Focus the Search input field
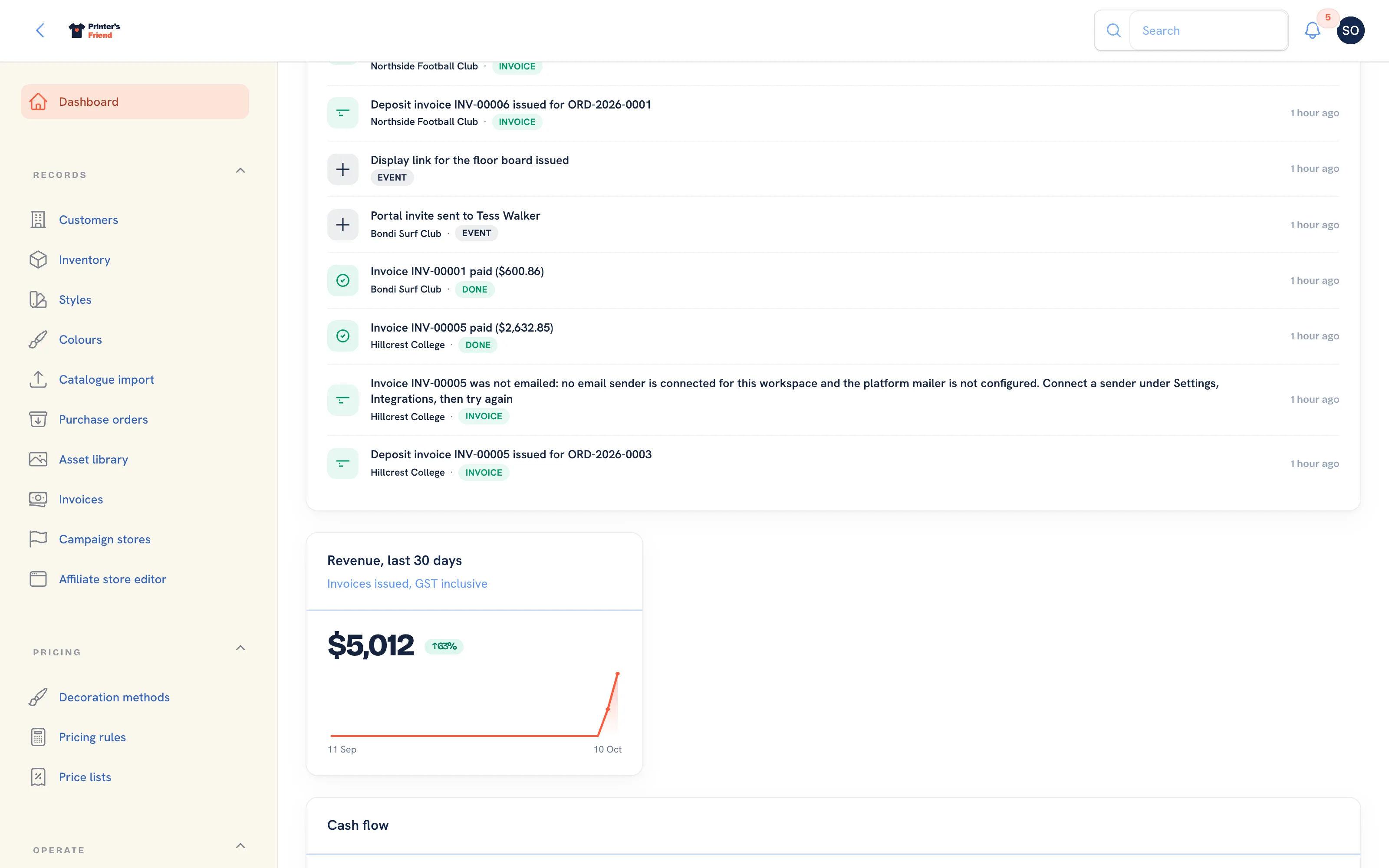 coord(1209,30)
